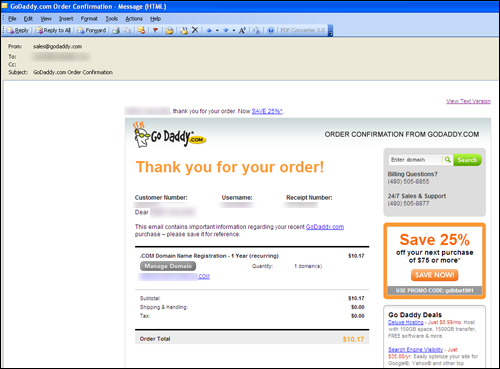Expand the next item arrow dropdown
Image resolution: width=500 pixels, height=369 pixels.
[x=234, y=30]
